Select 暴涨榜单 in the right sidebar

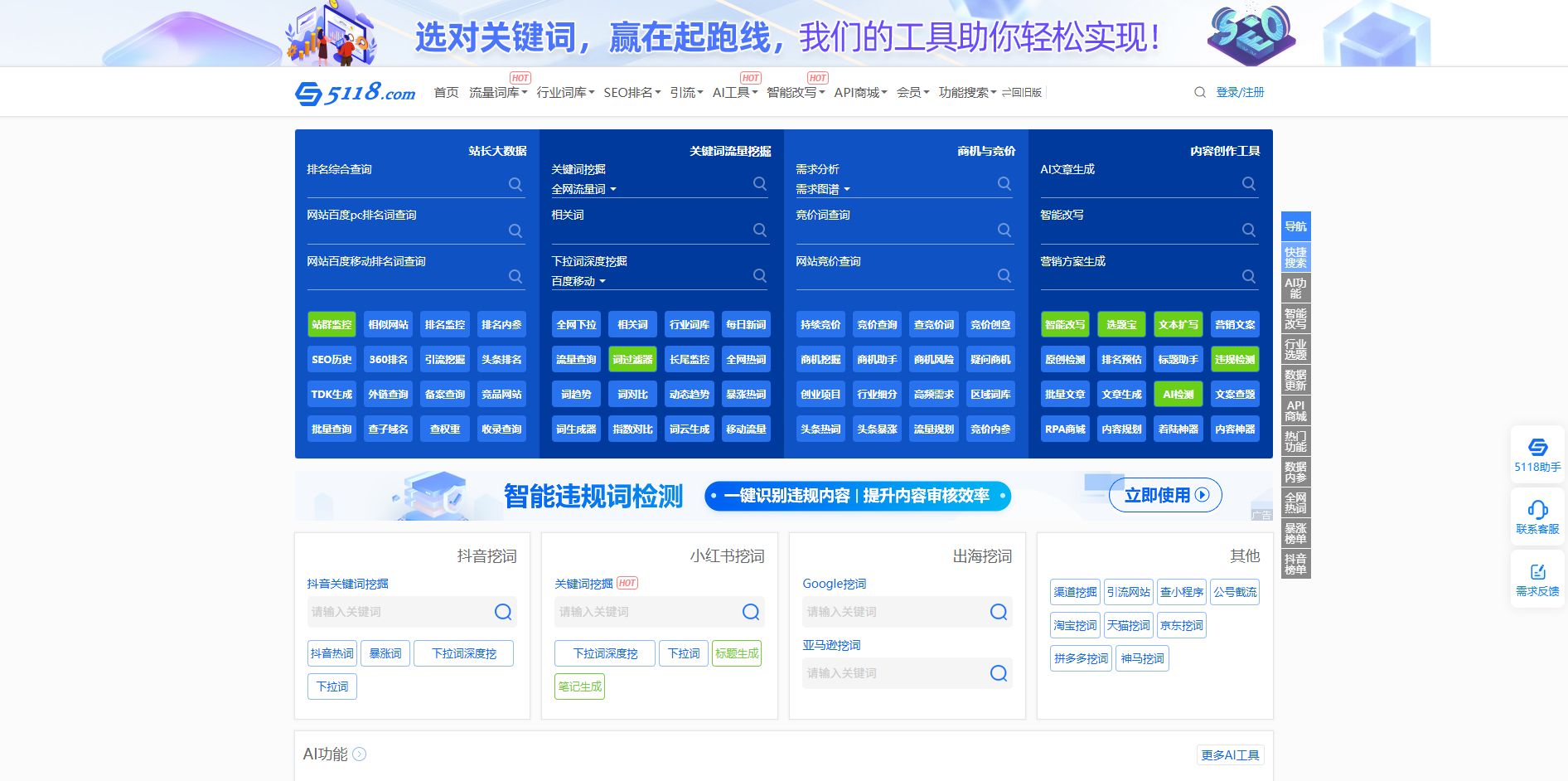tap(1295, 533)
